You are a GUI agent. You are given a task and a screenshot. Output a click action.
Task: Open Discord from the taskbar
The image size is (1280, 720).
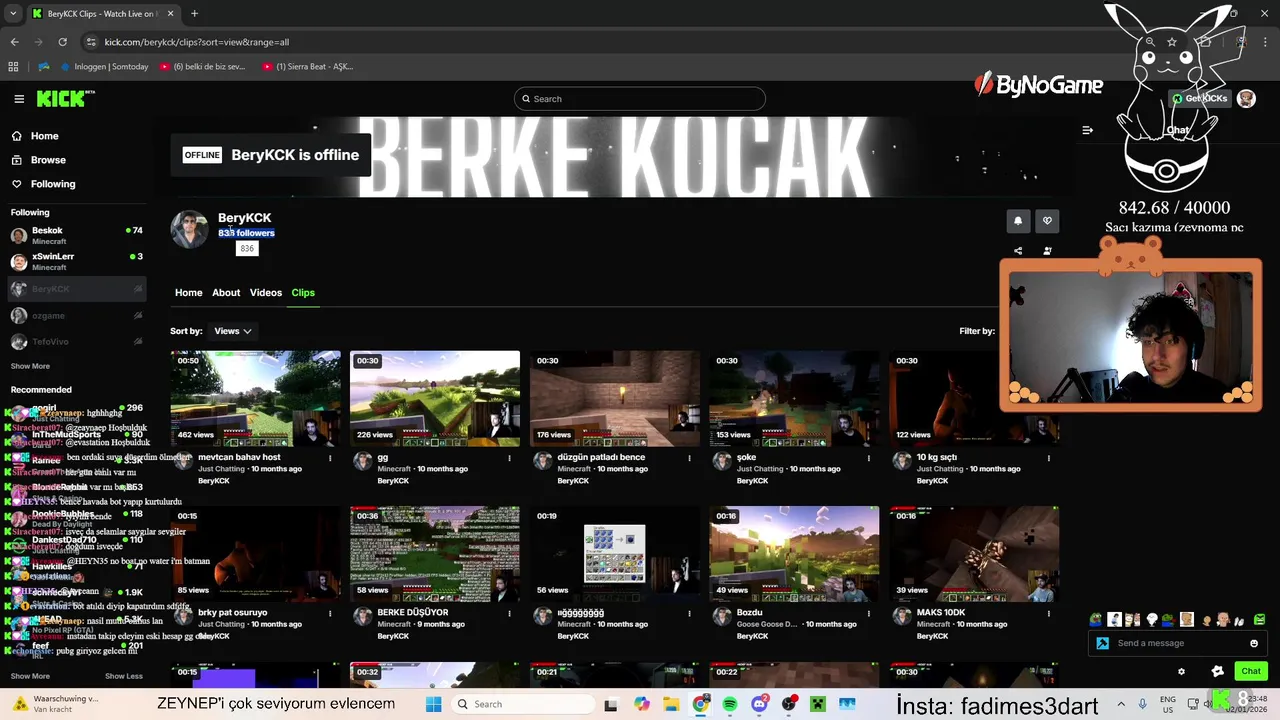[760, 704]
